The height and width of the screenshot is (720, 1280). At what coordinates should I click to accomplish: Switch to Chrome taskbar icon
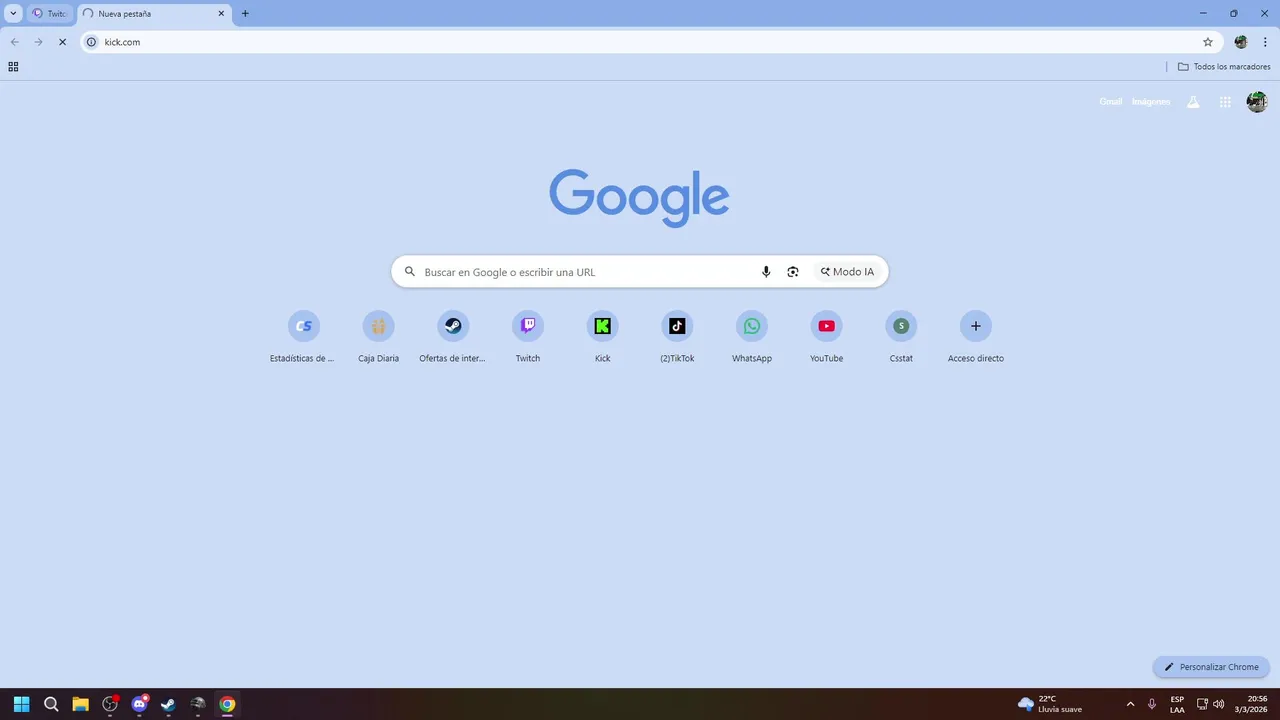[227, 704]
